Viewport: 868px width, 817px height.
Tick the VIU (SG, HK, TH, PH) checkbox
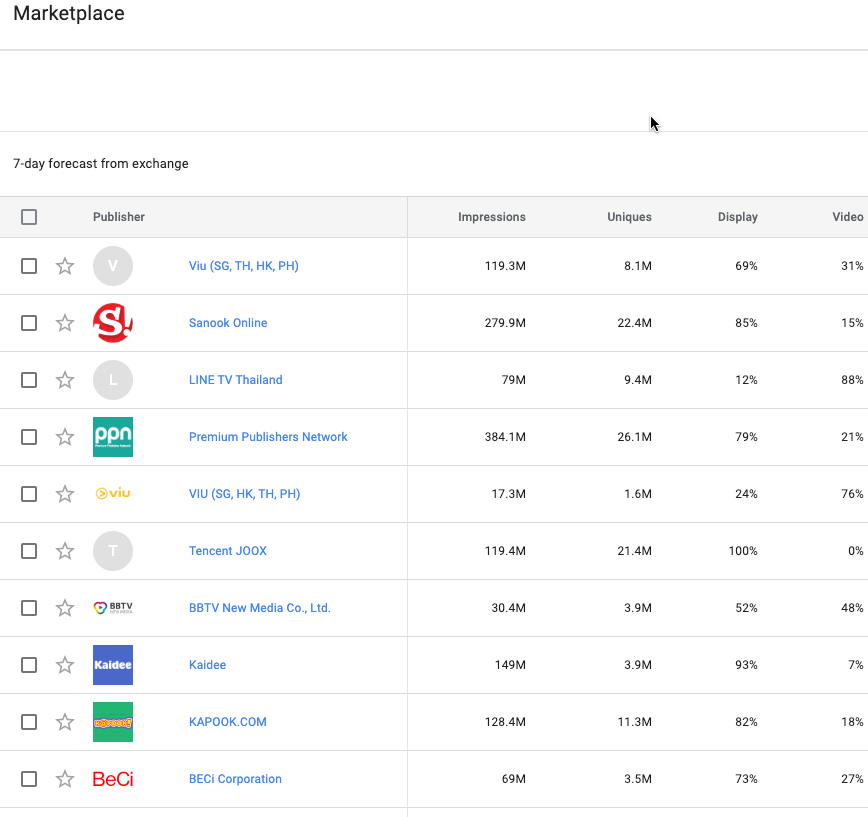(29, 494)
